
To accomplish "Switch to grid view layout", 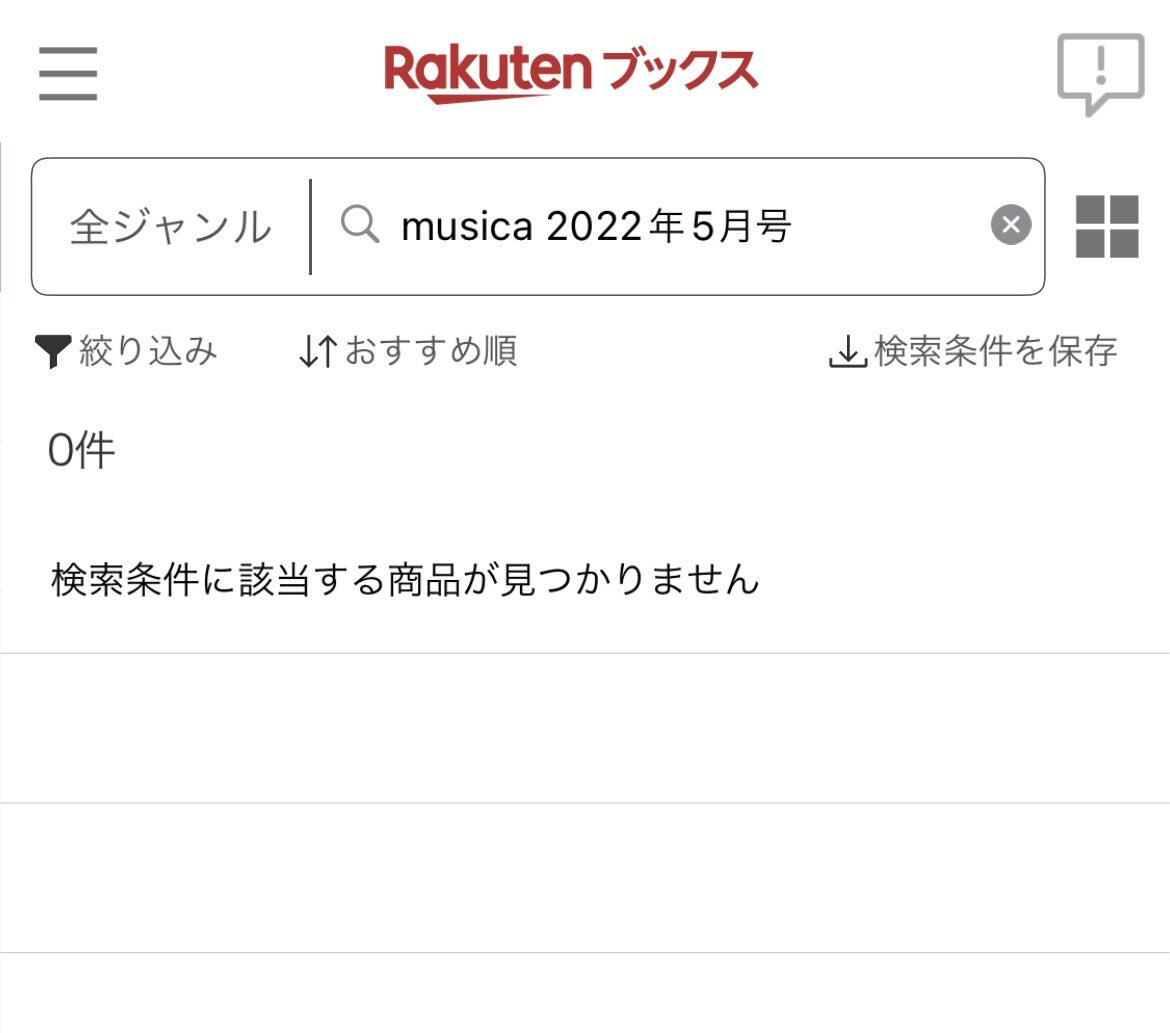I will point(1107,227).
